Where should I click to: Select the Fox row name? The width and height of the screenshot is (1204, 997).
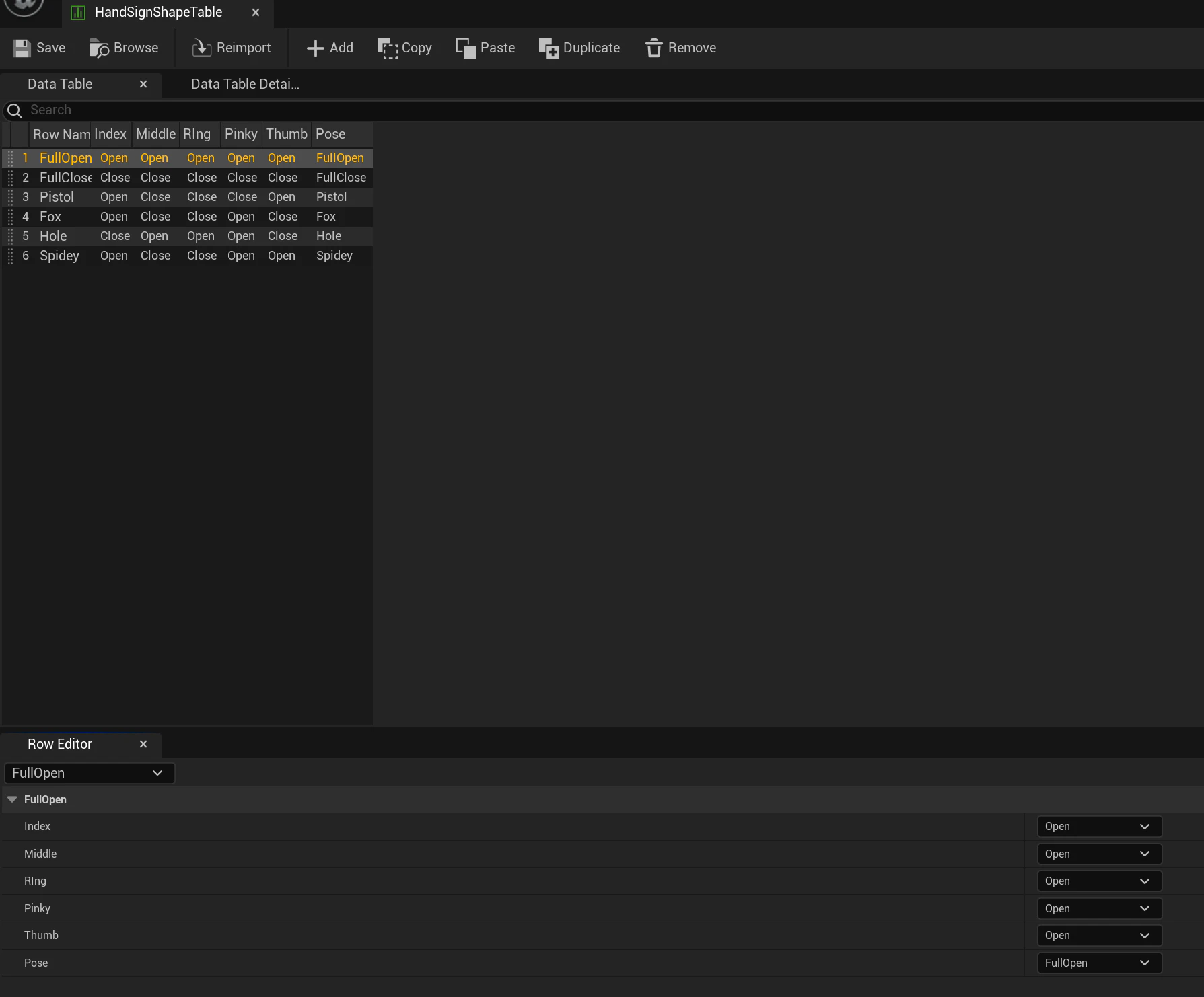click(x=50, y=217)
